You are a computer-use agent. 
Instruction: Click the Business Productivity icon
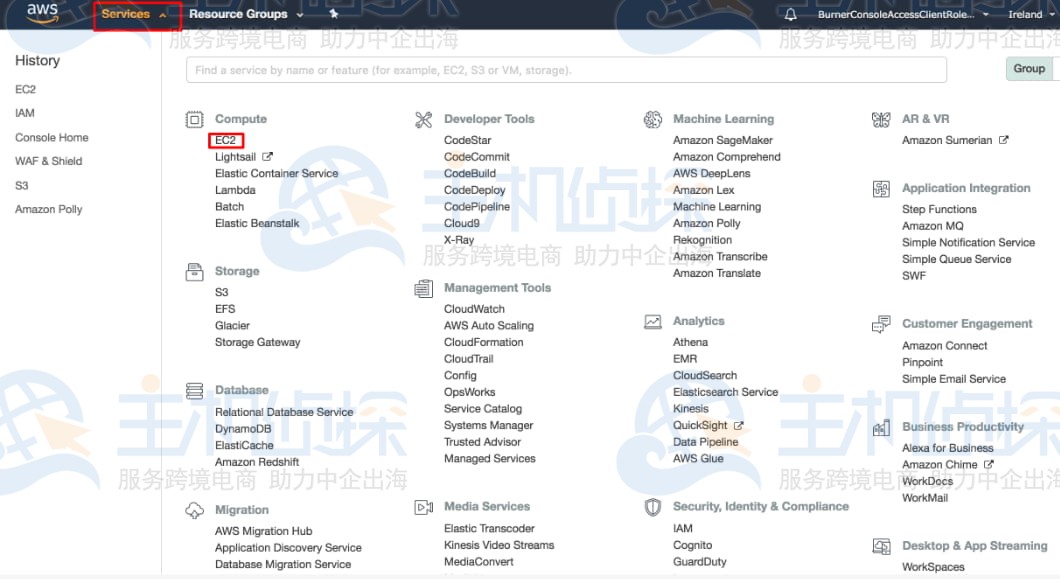(x=881, y=428)
